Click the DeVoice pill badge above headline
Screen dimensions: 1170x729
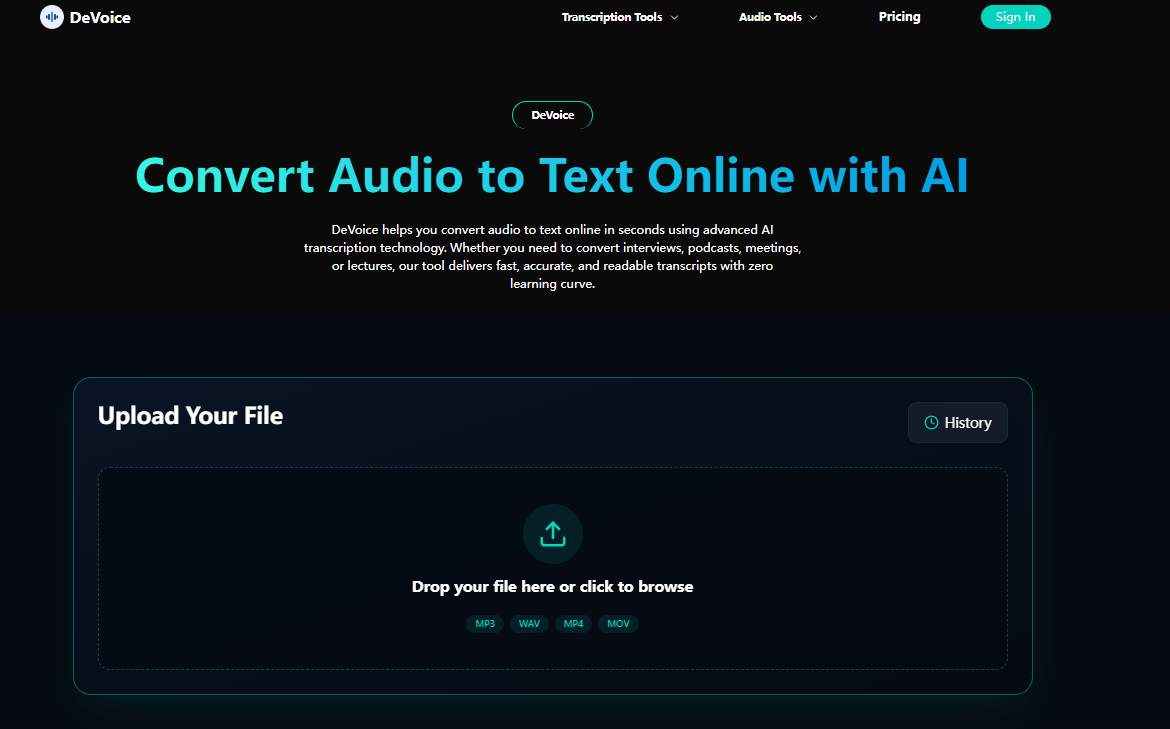tap(552, 115)
